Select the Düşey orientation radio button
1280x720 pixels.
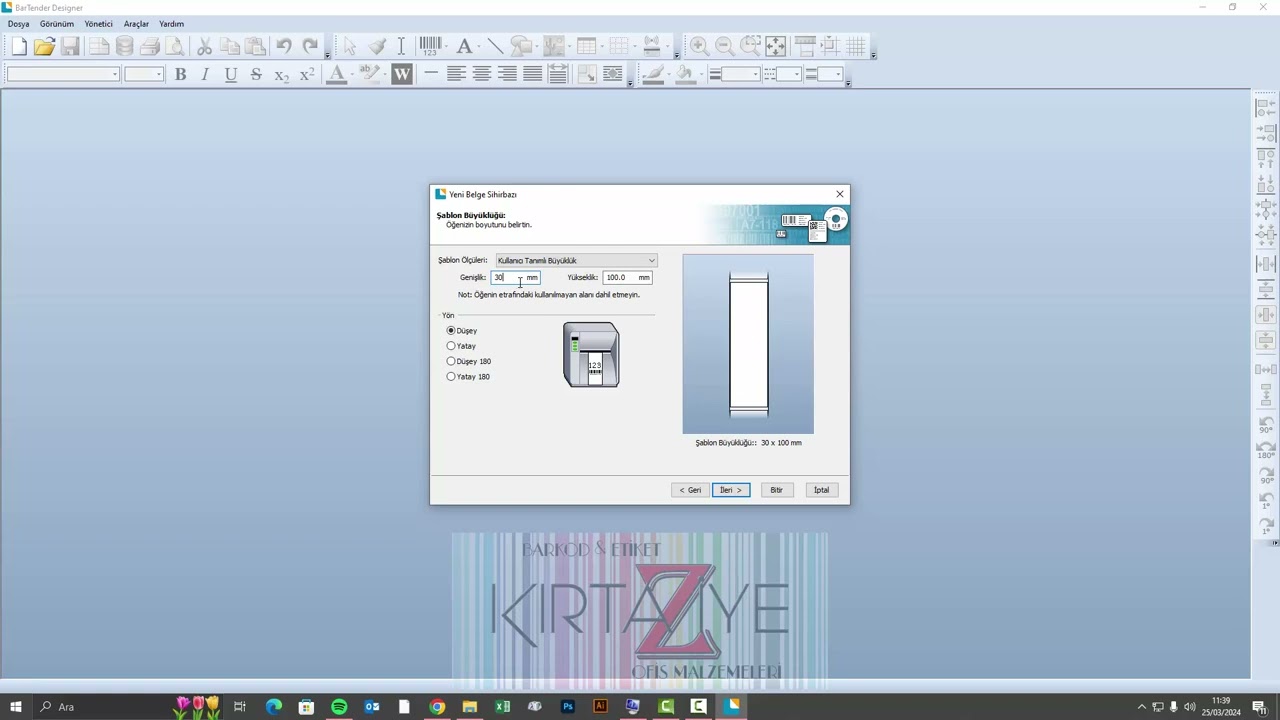click(451, 330)
